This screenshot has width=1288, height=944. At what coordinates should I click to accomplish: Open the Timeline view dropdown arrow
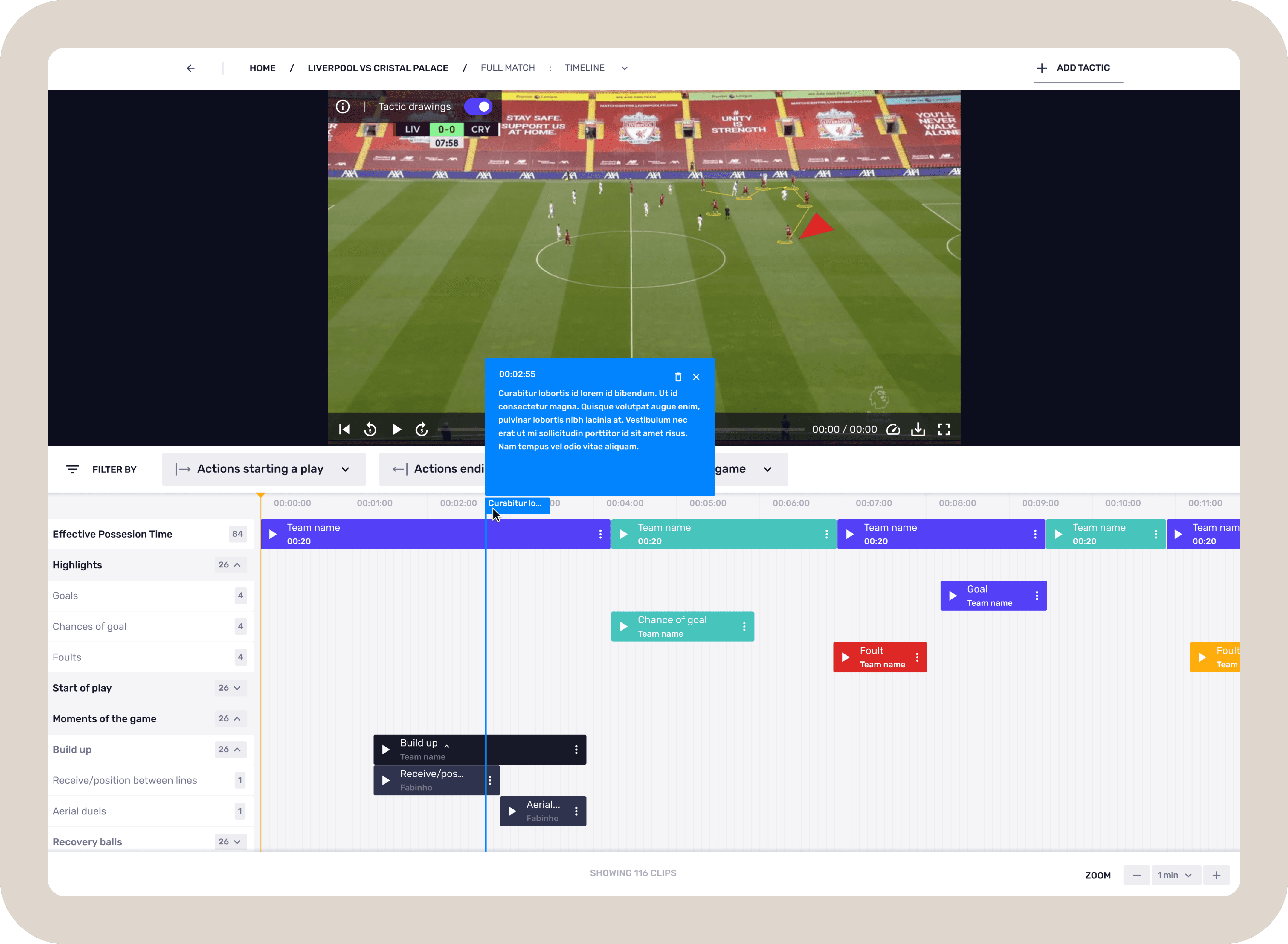pyautogui.click(x=625, y=68)
